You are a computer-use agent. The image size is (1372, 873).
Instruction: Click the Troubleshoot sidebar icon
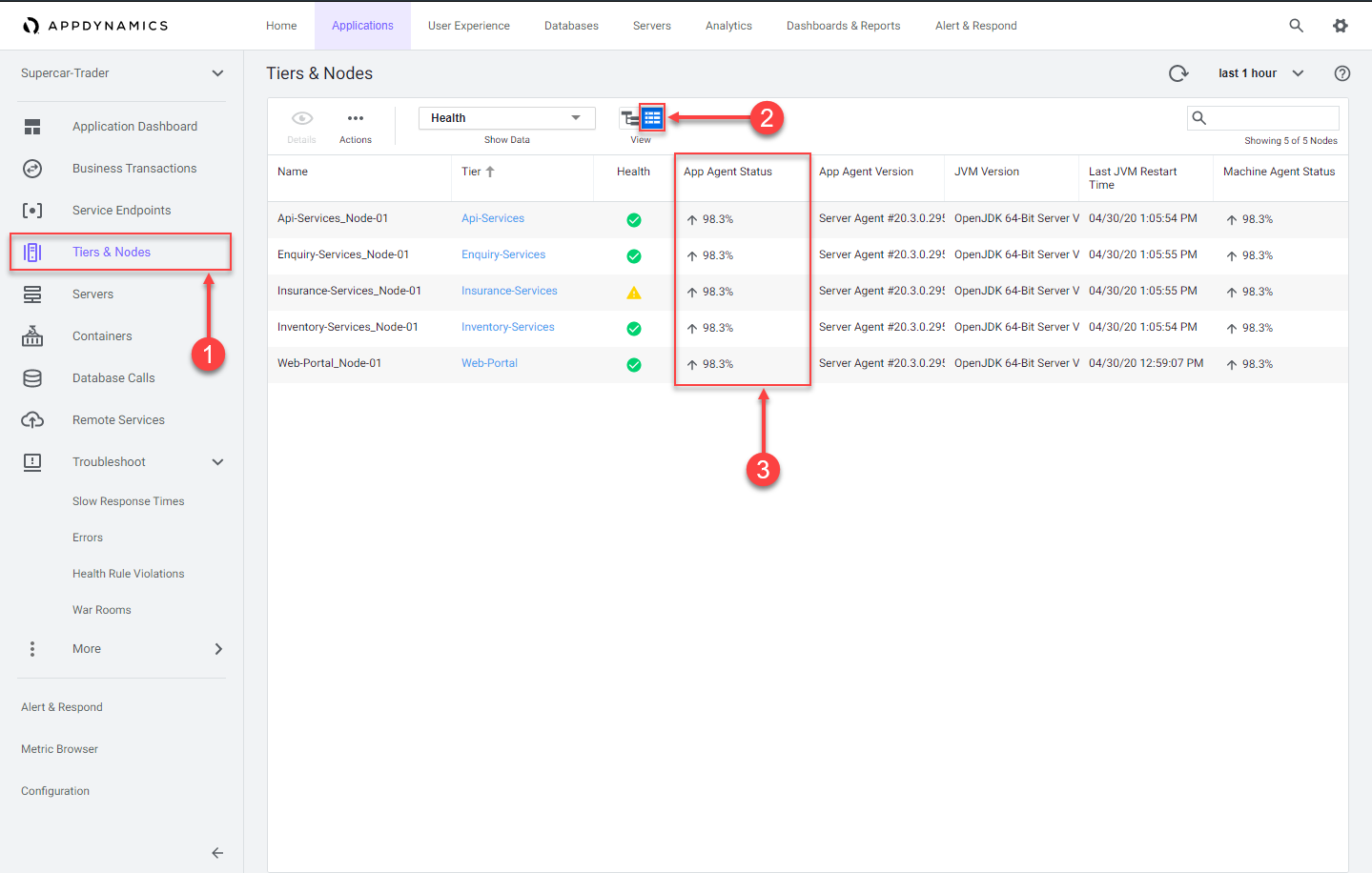32,462
